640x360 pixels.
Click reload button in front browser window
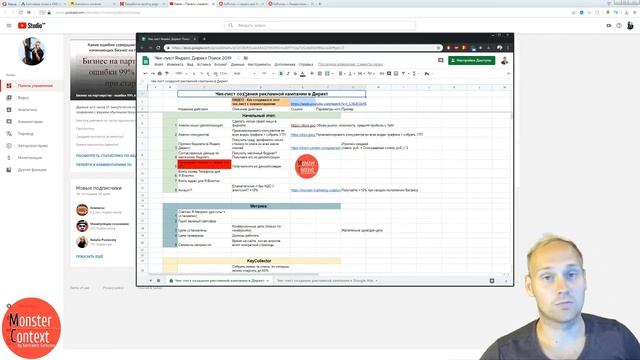click(158, 48)
